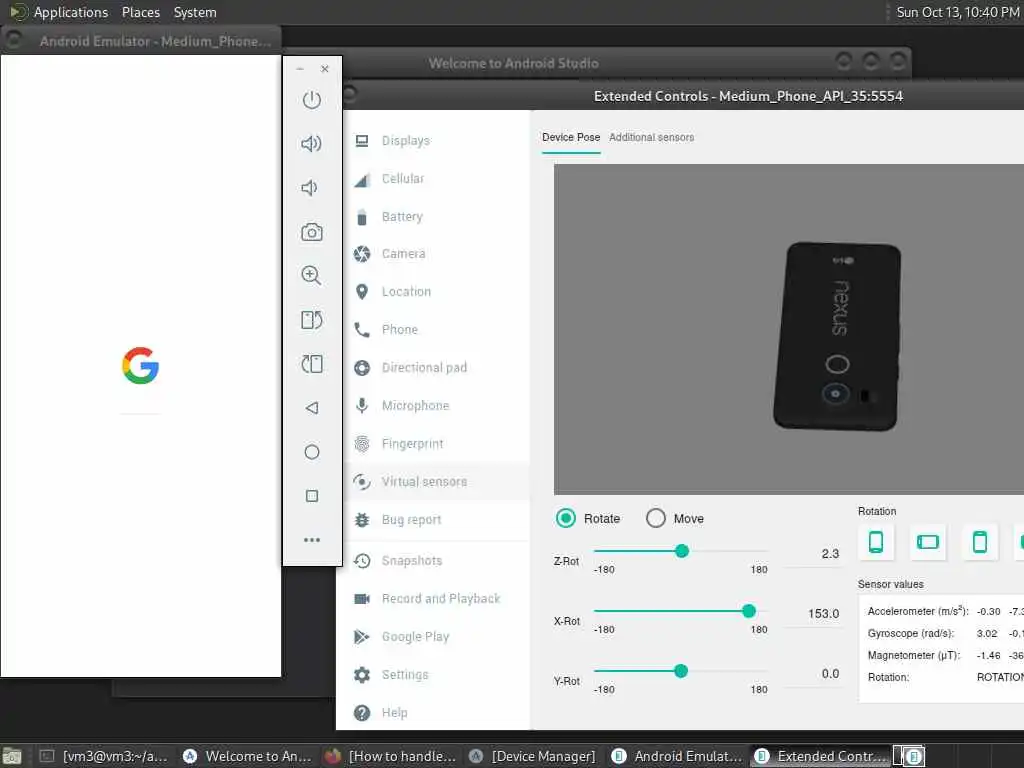Click the Y-Rot slider handle
This screenshot has width=1024, height=768.
tap(680, 671)
